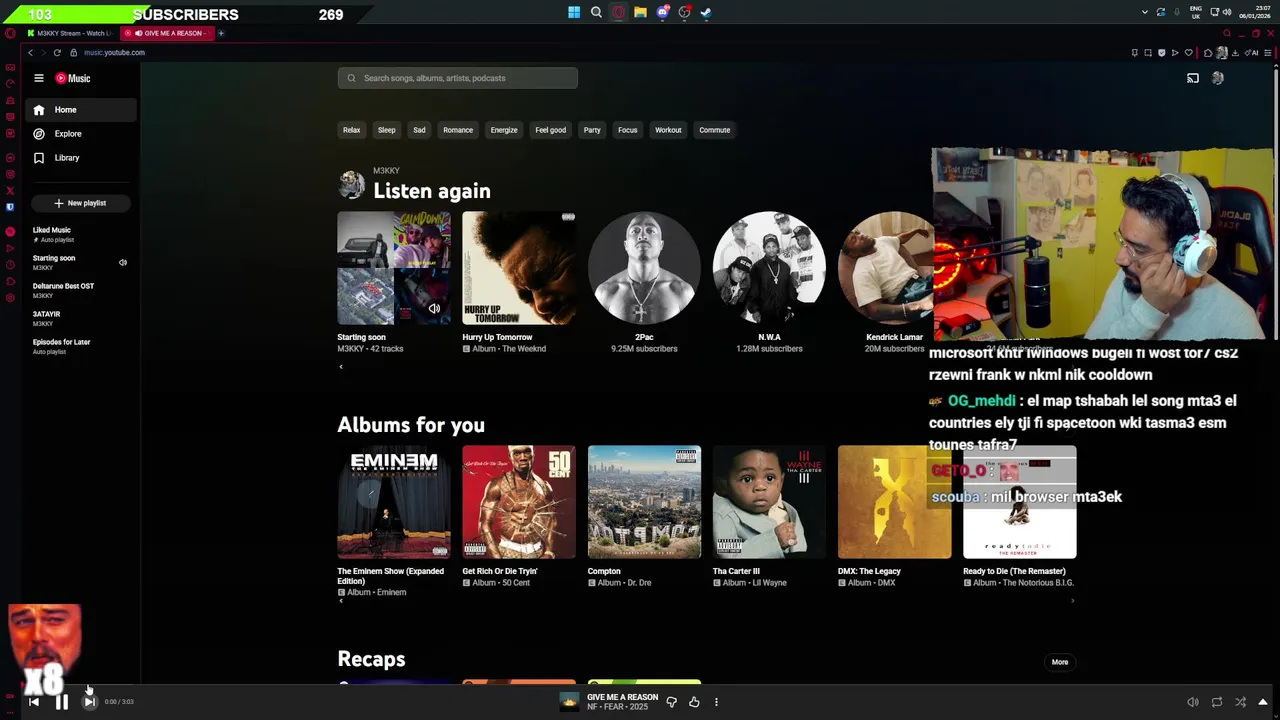The height and width of the screenshot is (720, 1280).
Task: Skip to the previous track
Action: pos(33,702)
